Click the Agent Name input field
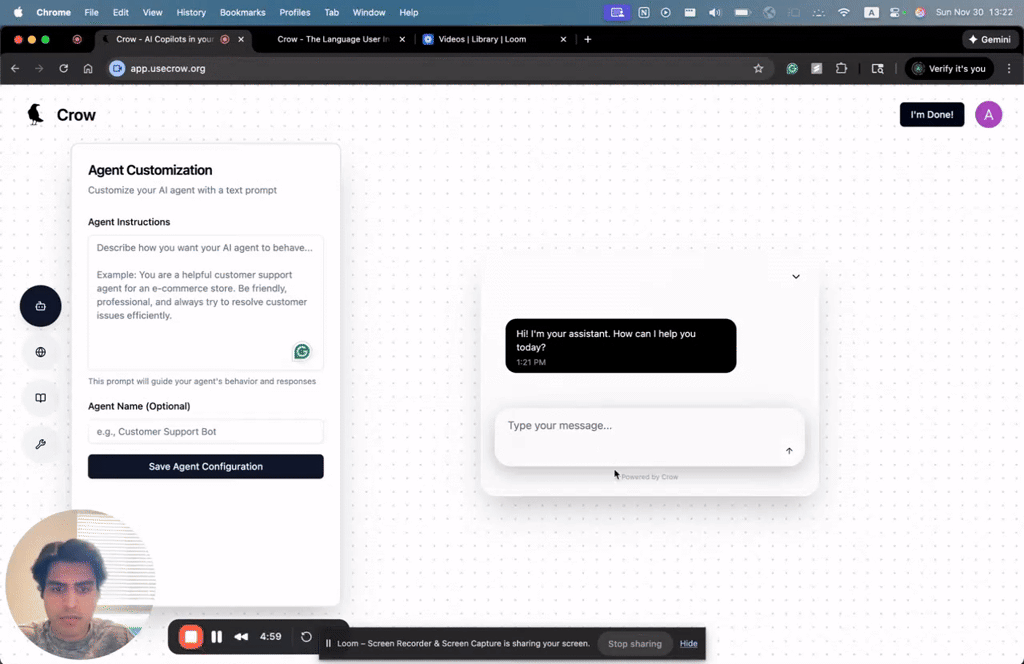 tap(206, 432)
